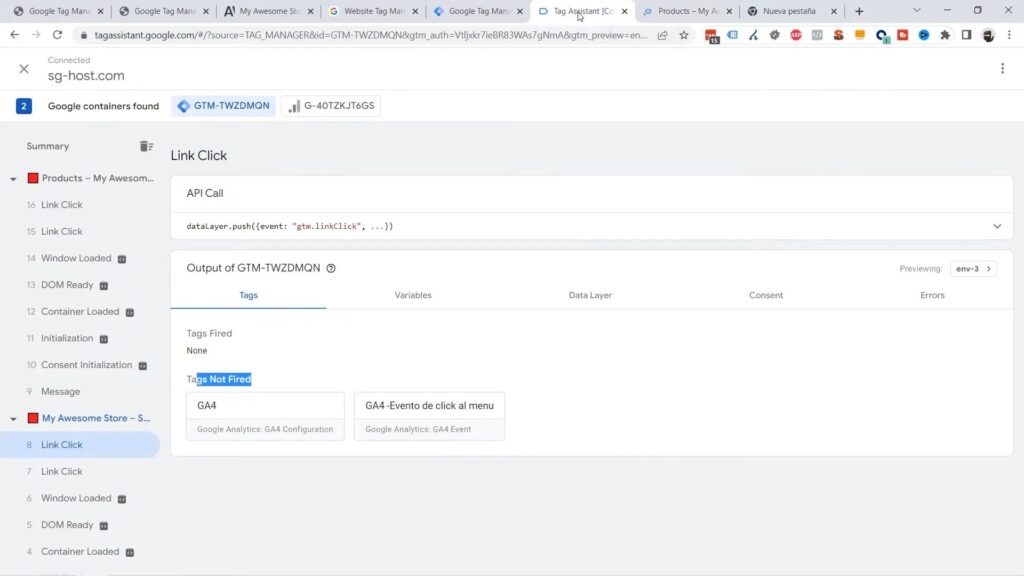Select event 9 Message
Screen dimensions: 1024x576
point(80,392)
